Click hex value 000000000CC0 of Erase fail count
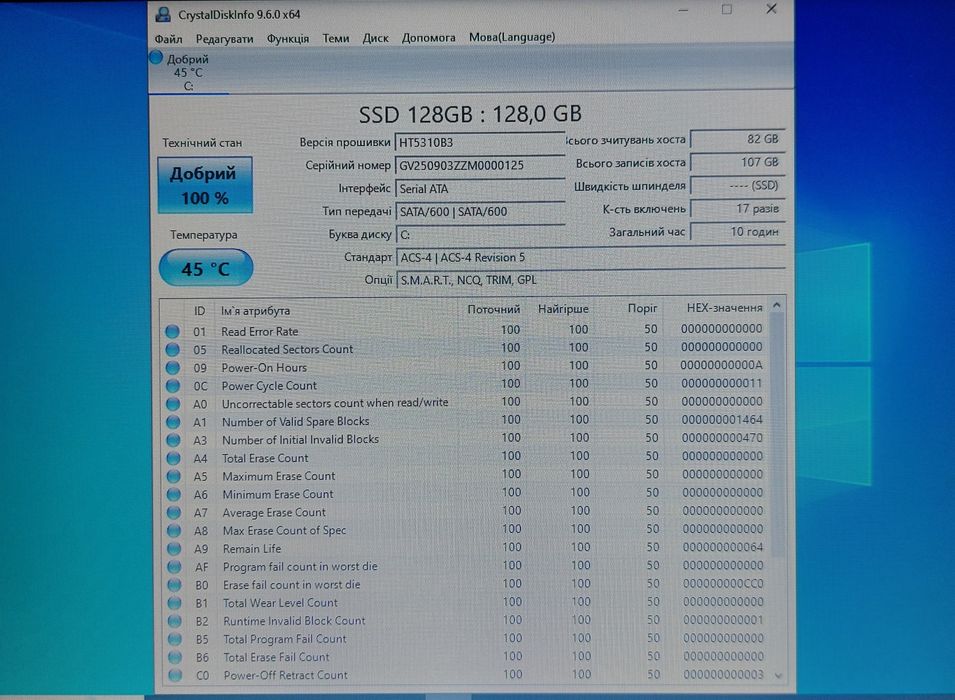Image resolution: width=955 pixels, height=700 pixels. (722, 583)
